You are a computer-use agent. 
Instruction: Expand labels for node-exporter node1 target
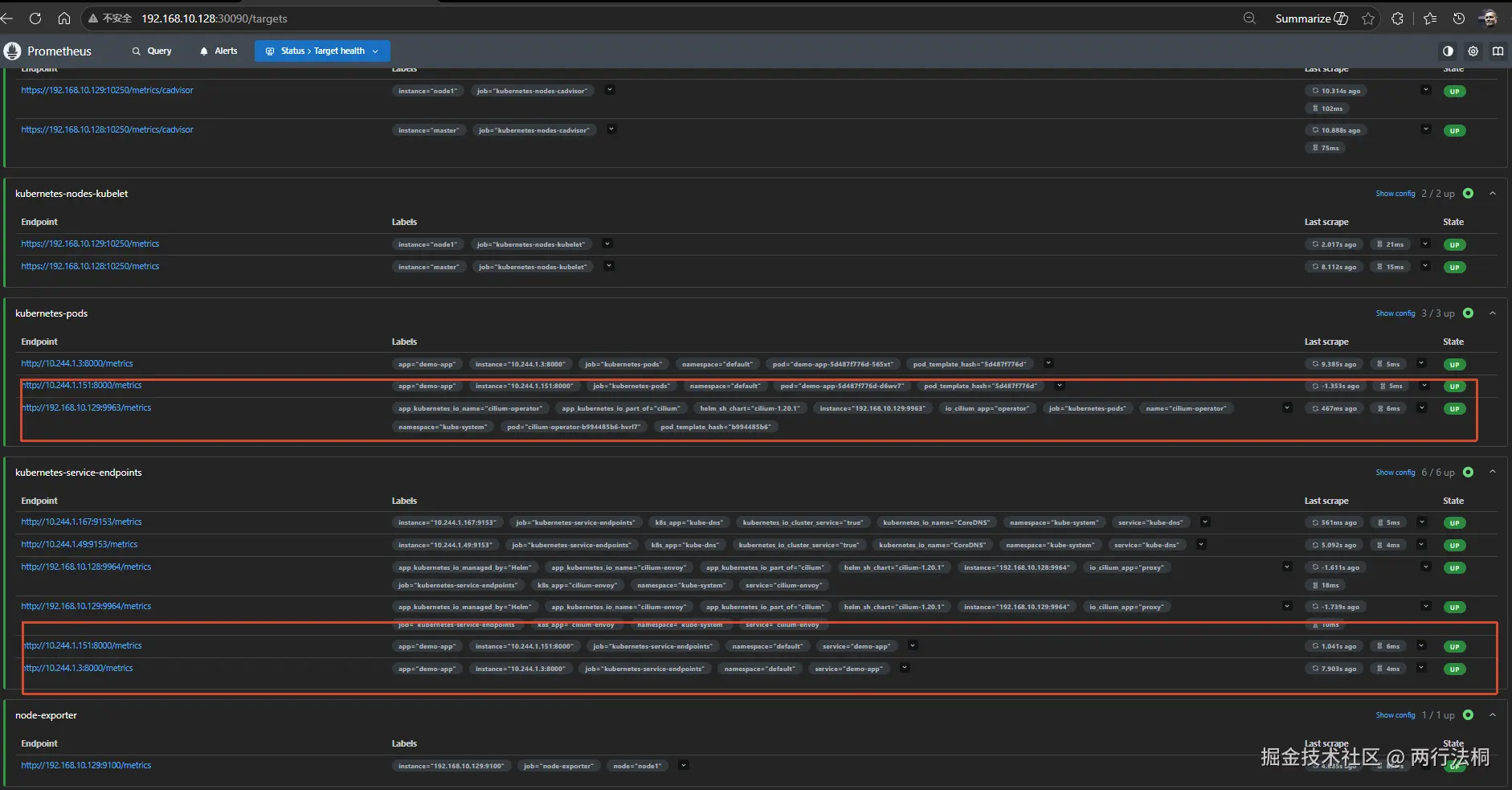683,765
